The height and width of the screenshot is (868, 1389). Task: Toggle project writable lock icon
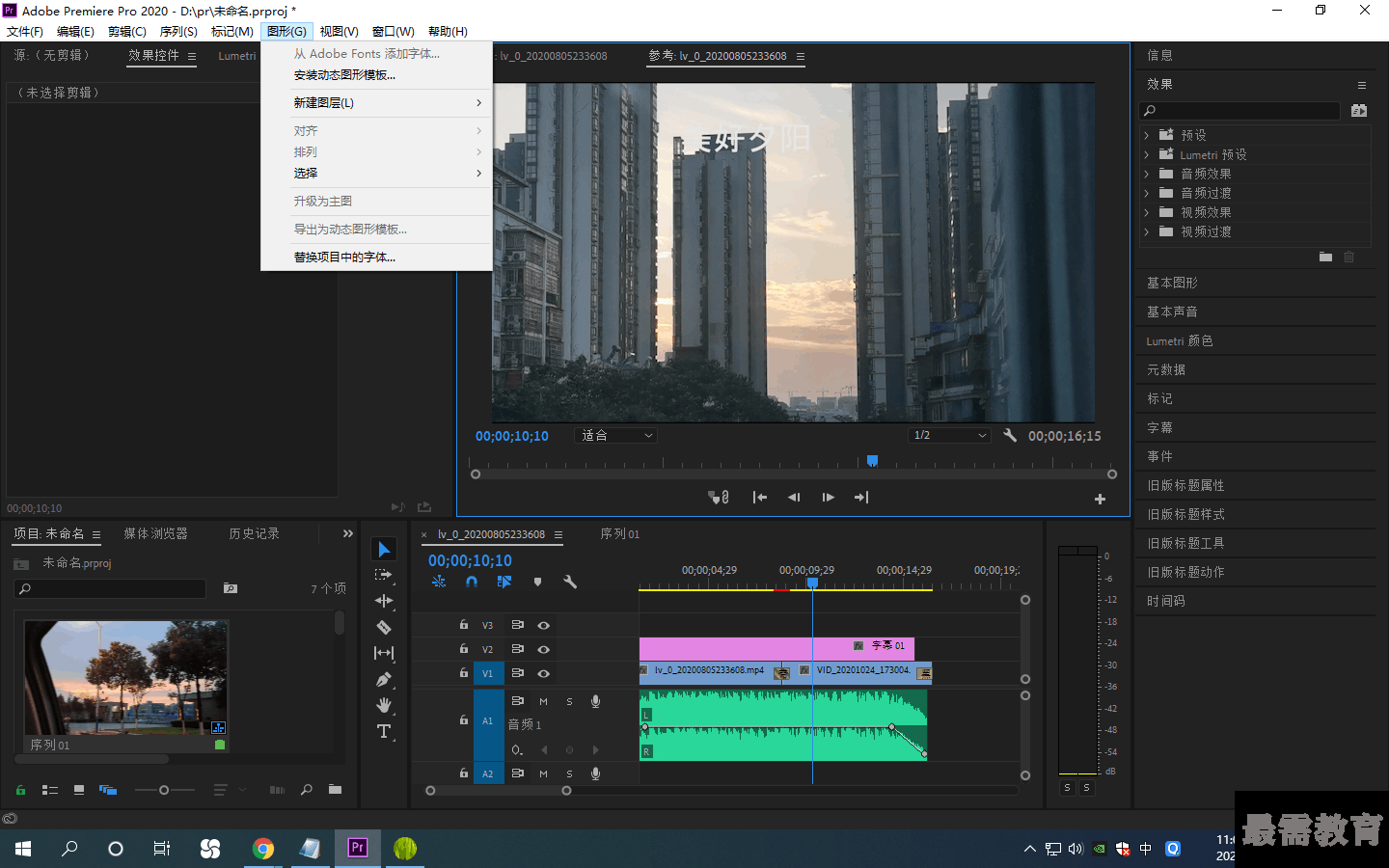point(20,790)
